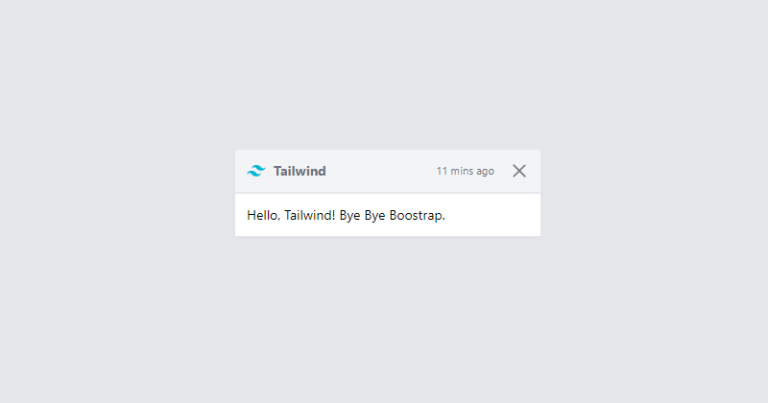Click the Tailwind wave logo icon
768x403 pixels.
(x=256, y=171)
